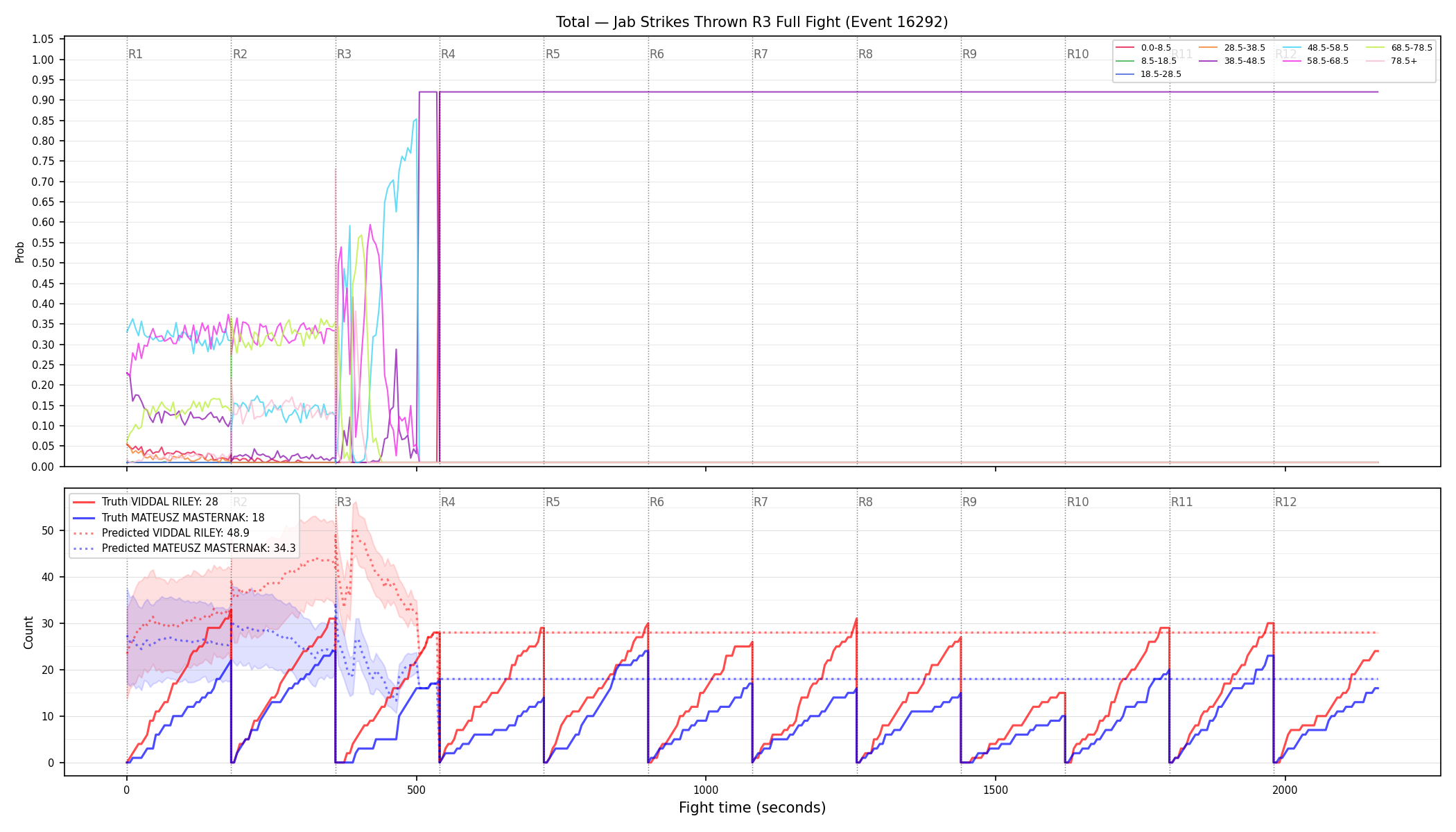Click the 0.50 tick on Prob axis
Viewport: 1456px width, 832px height.
tap(43, 263)
